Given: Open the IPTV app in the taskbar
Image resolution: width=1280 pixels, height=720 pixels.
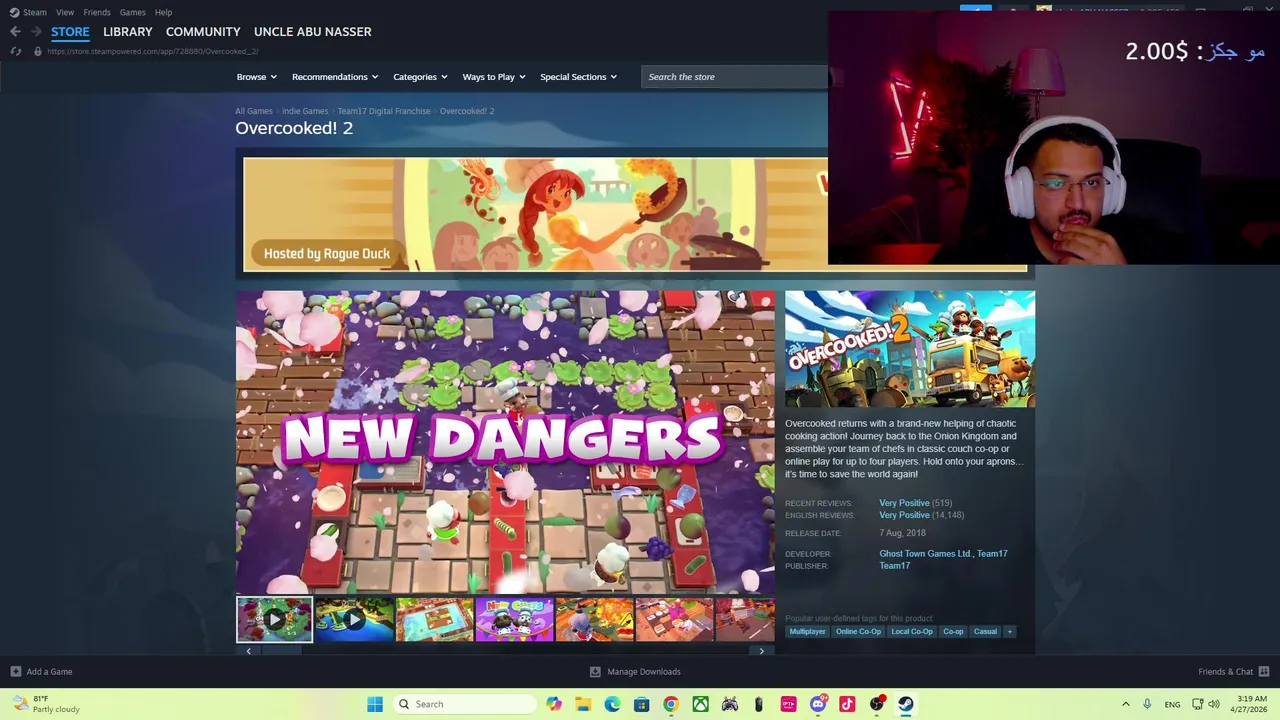Looking at the screenshot, I should tap(789, 704).
